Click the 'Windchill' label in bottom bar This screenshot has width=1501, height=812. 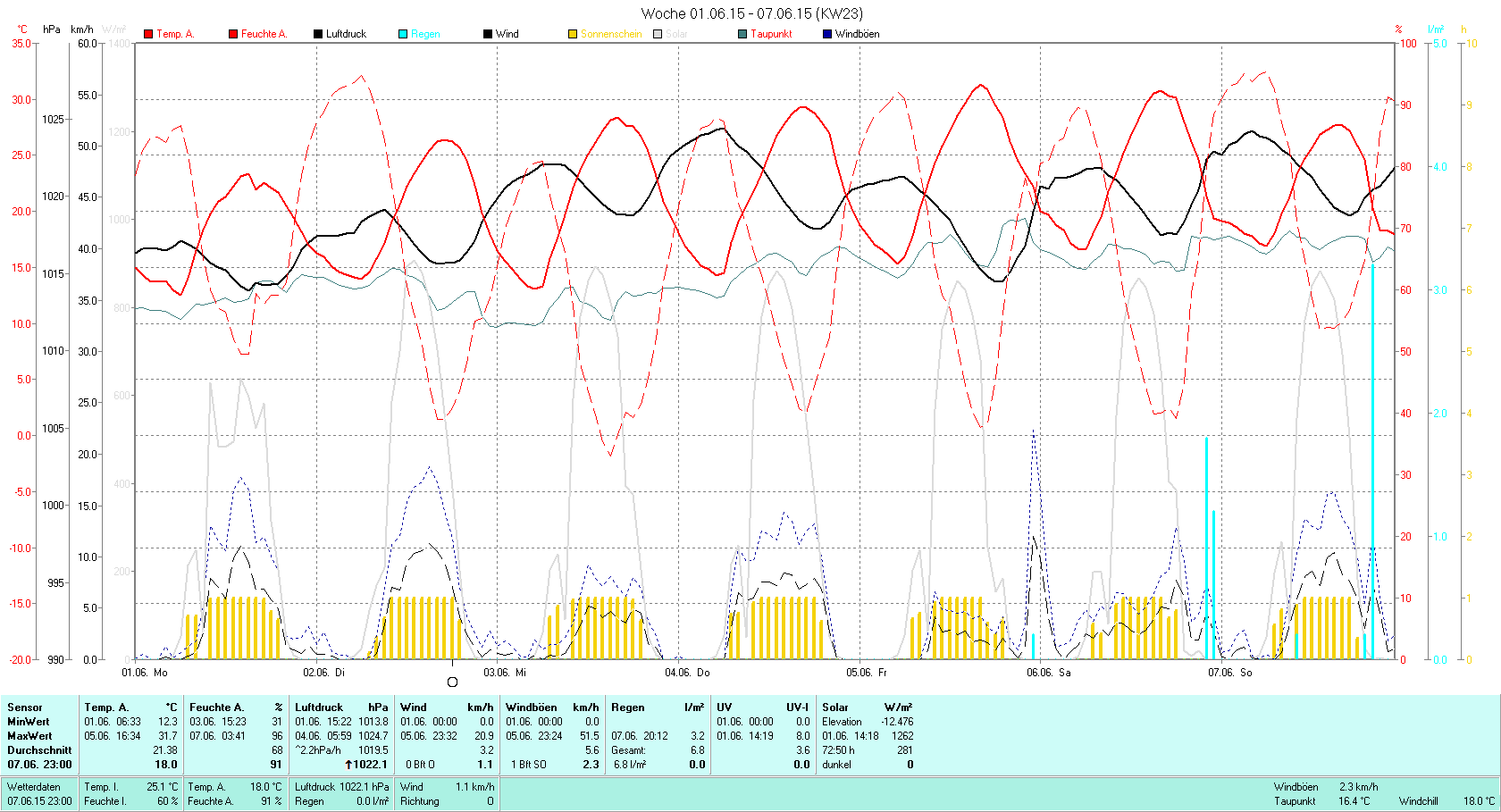[x=1419, y=801]
